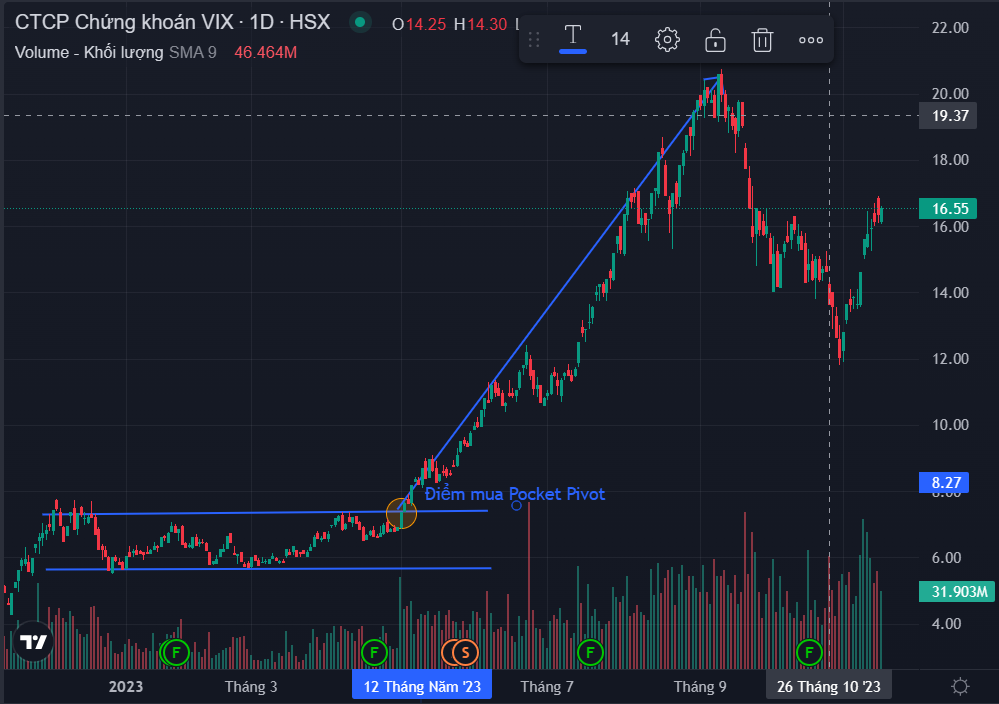This screenshot has height=704, width=999.
Task: Click the 26 Tháng 10 '23 date label
Action: point(828,687)
